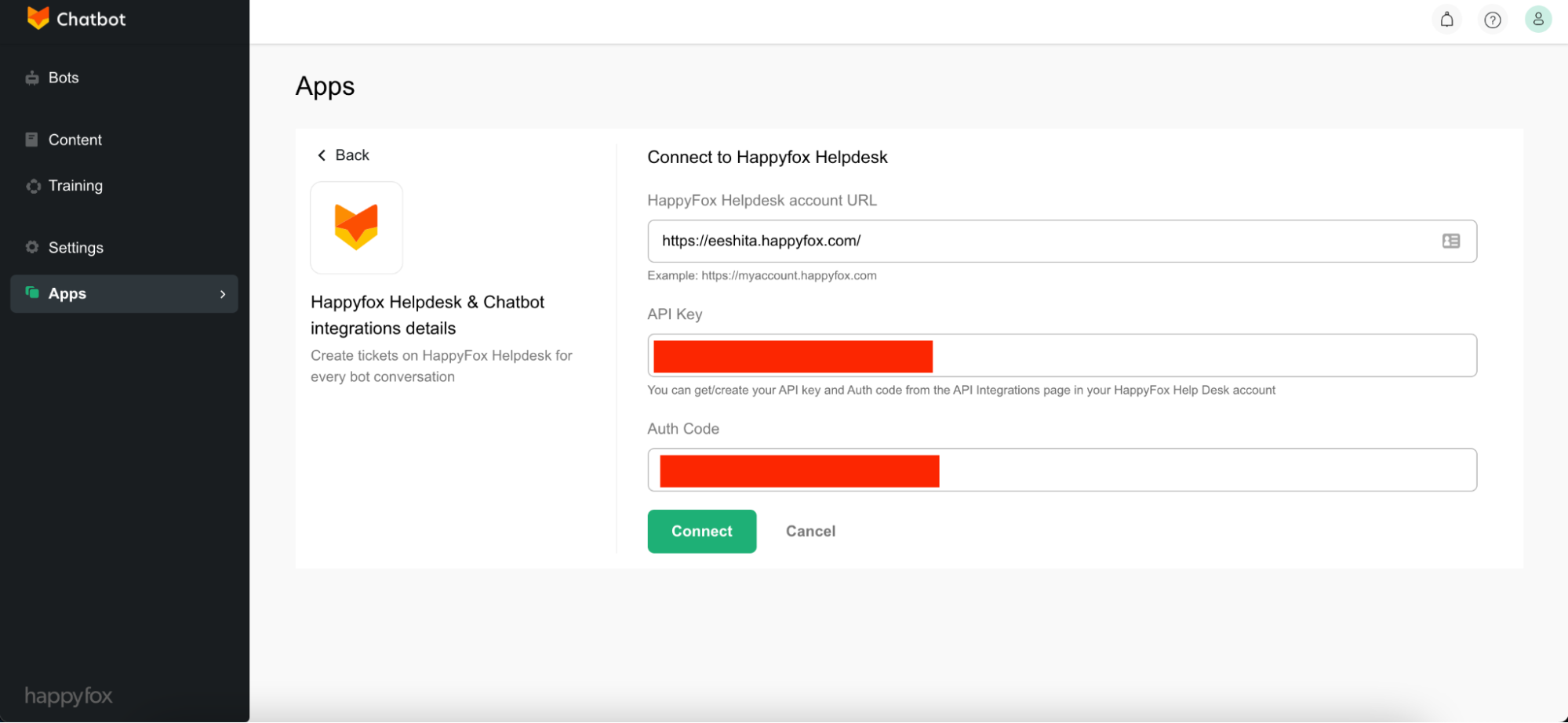Click the HappyFox Helpdesk account URL field
This screenshot has height=723, width=1568.
[x=1061, y=241]
